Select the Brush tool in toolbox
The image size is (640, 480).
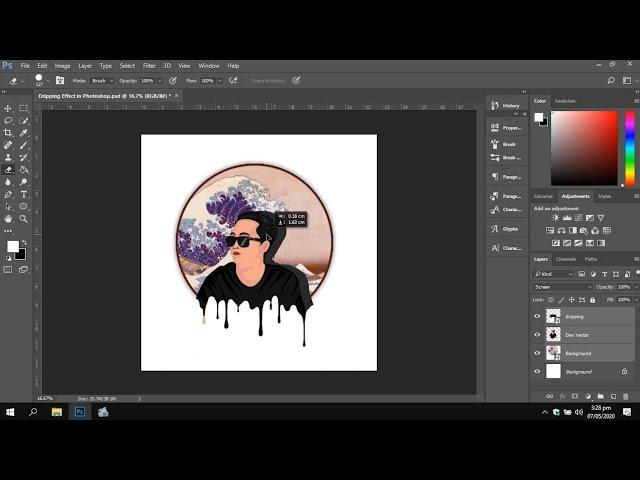(23, 145)
